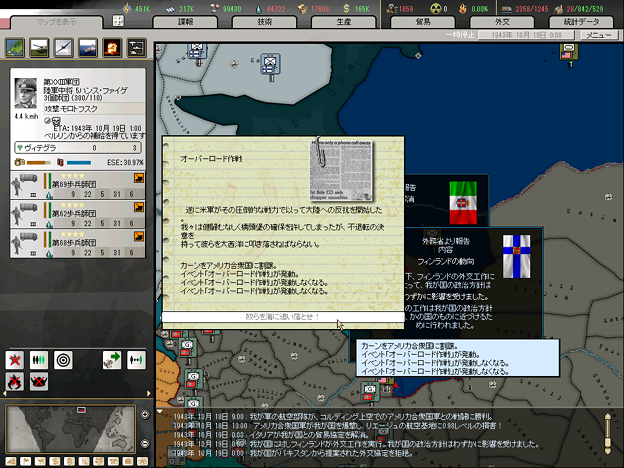
Task: Click the date display 1943年10月19日 to pause
Action: click(526, 35)
